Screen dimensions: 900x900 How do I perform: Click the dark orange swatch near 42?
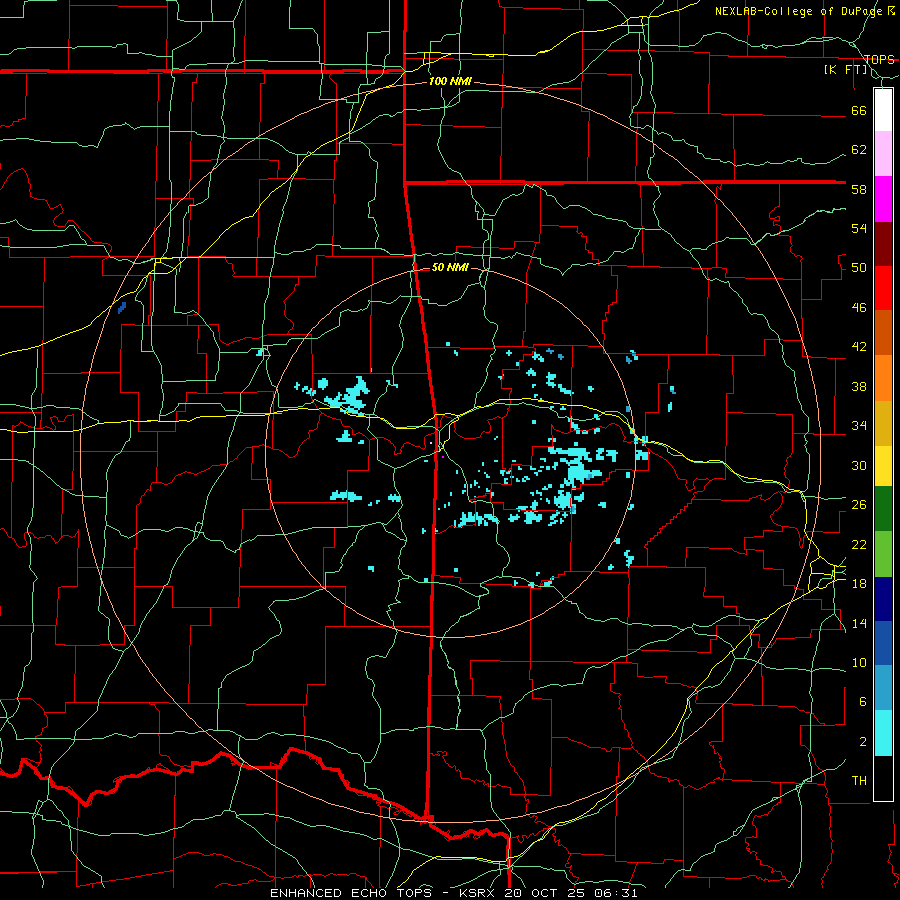point(883,332)
